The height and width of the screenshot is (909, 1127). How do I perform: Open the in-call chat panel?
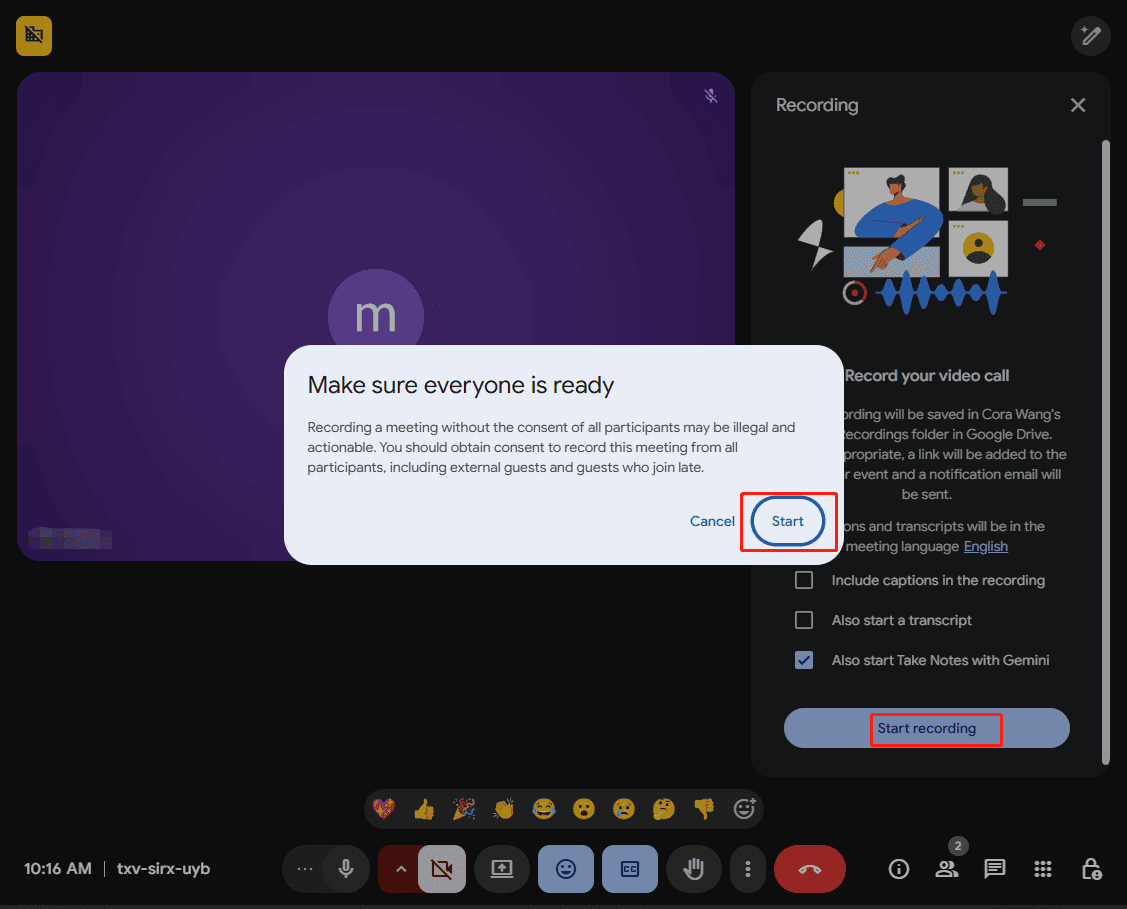(995, 869)
